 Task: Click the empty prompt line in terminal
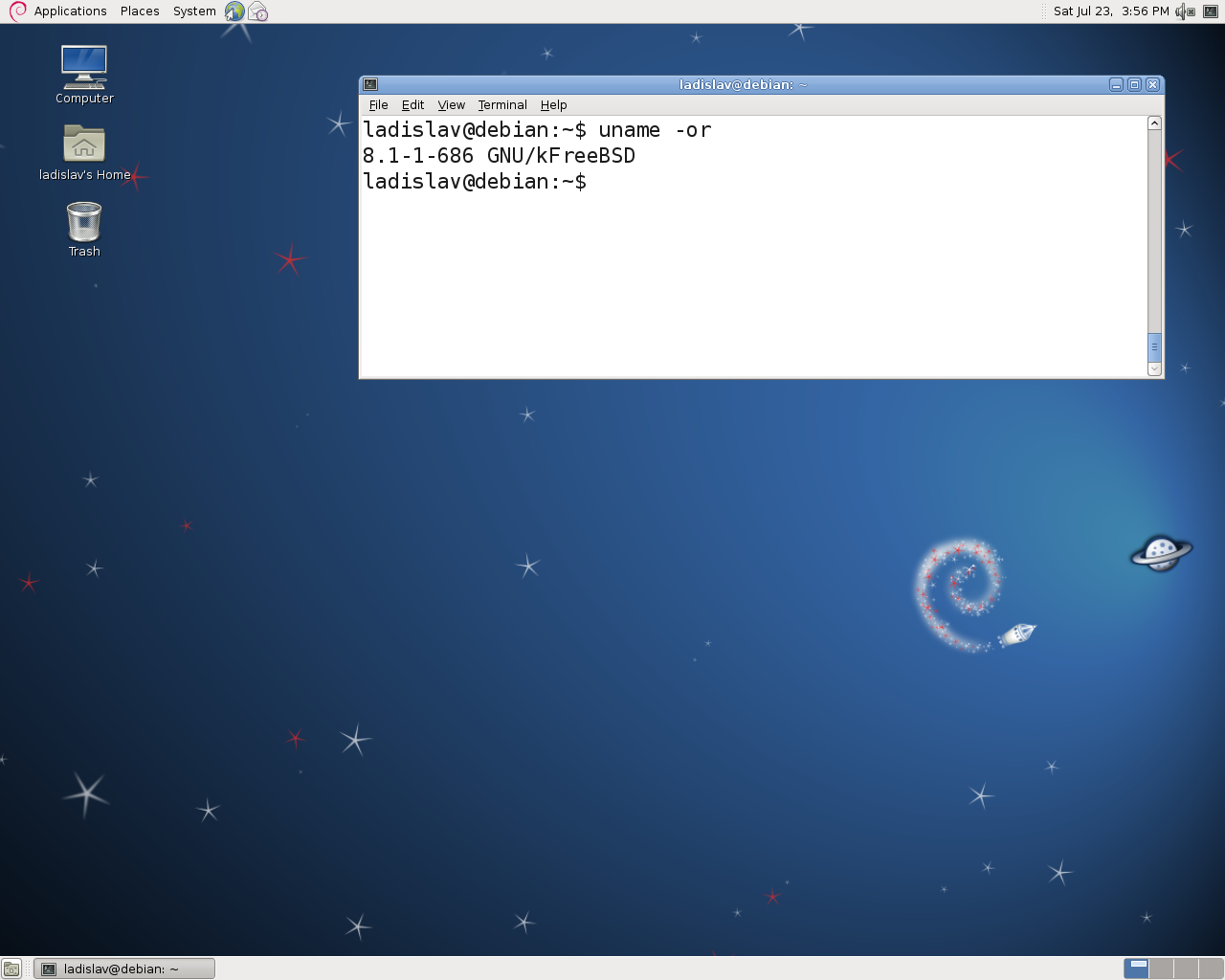click(475, 182)
